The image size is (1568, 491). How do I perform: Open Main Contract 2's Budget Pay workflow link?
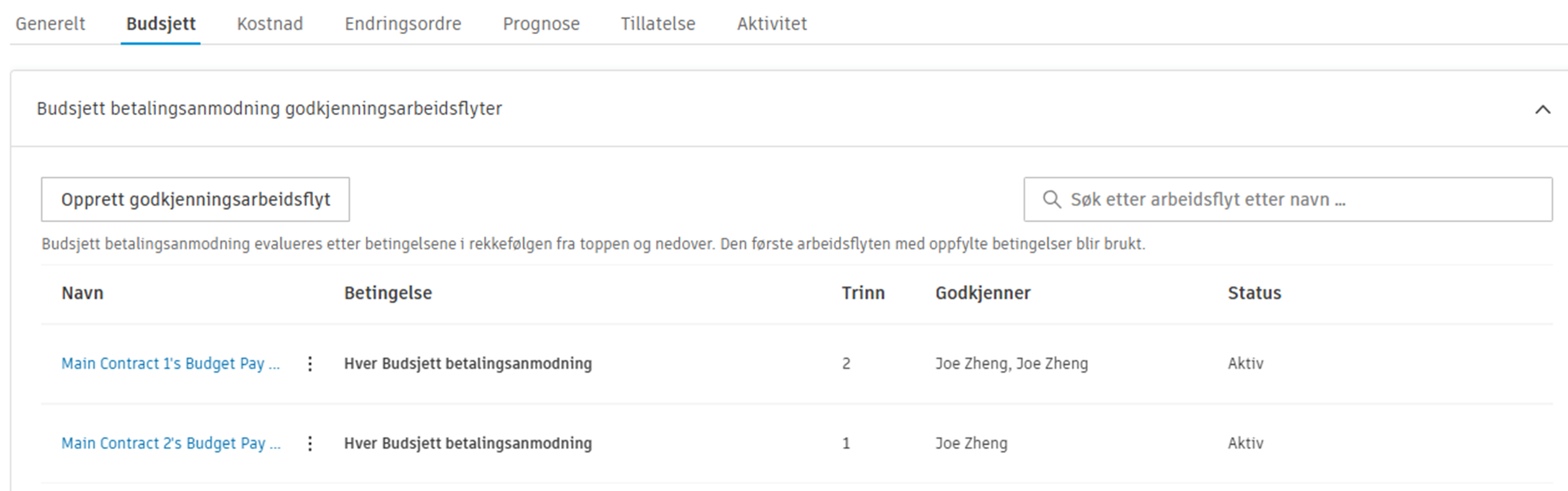click(x=171, y=443)
